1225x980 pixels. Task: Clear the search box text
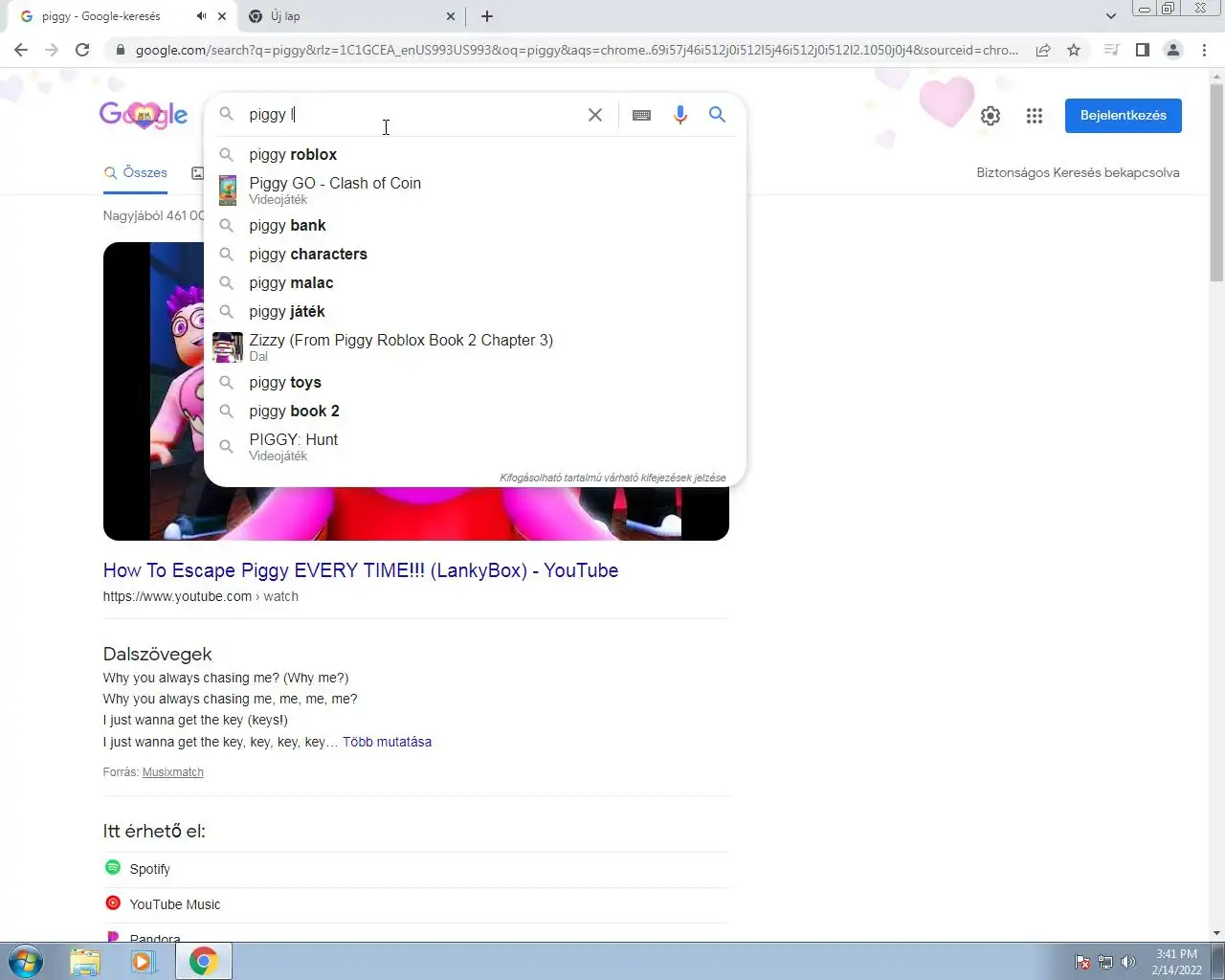tap(594, 115)
